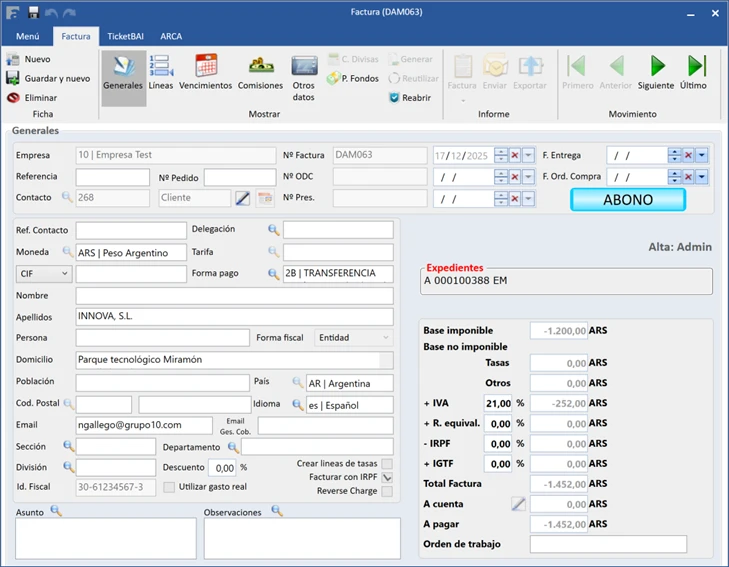Click Guardar y nuevo

click(x=48, y=78)
